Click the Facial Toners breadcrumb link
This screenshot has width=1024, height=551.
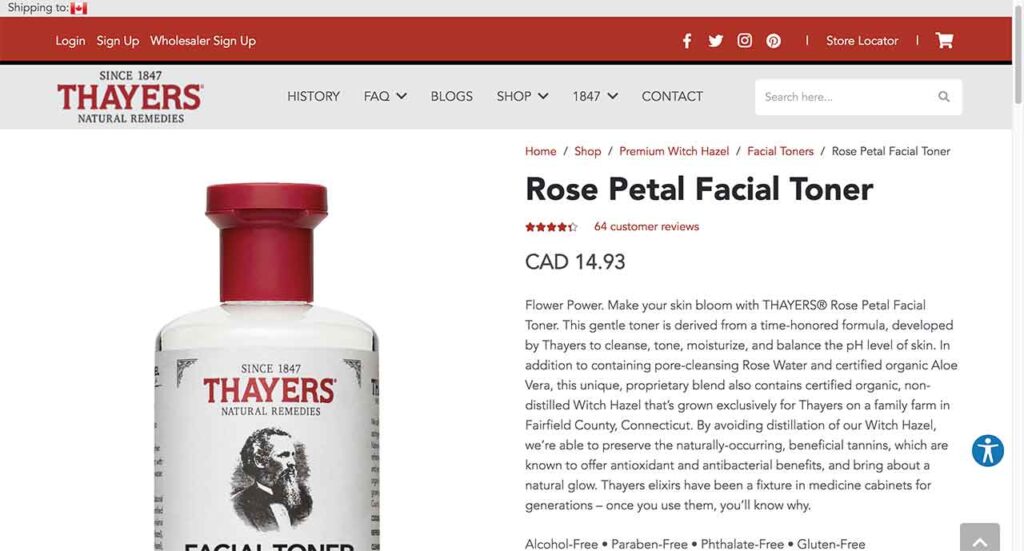tap(780, 151)
